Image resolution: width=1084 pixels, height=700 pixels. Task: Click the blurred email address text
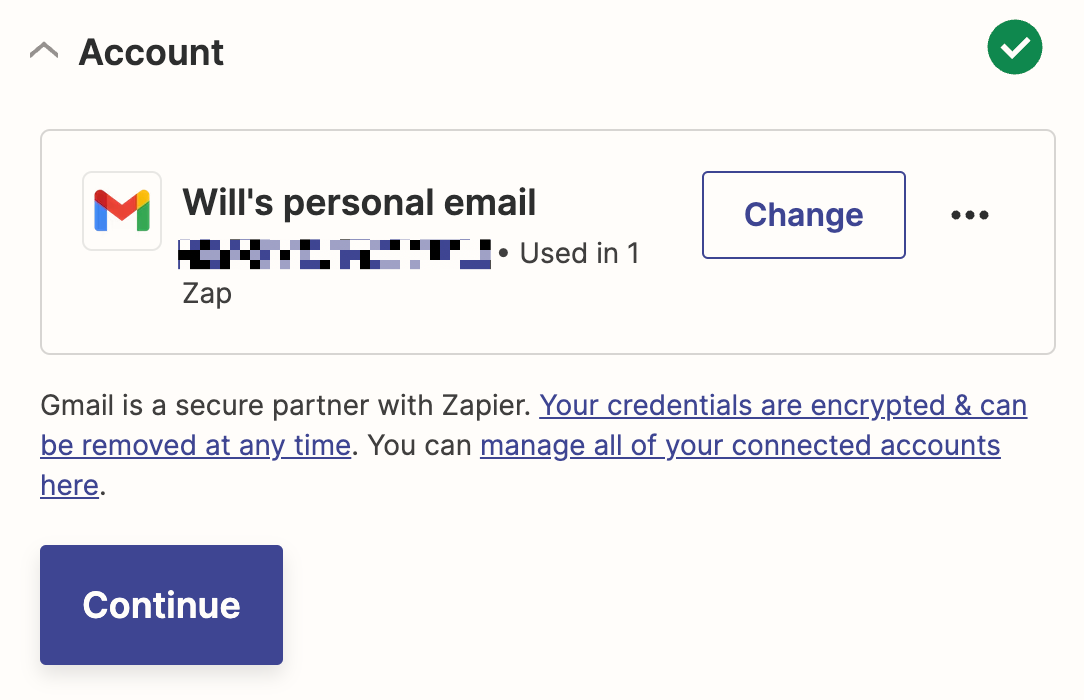334,254
